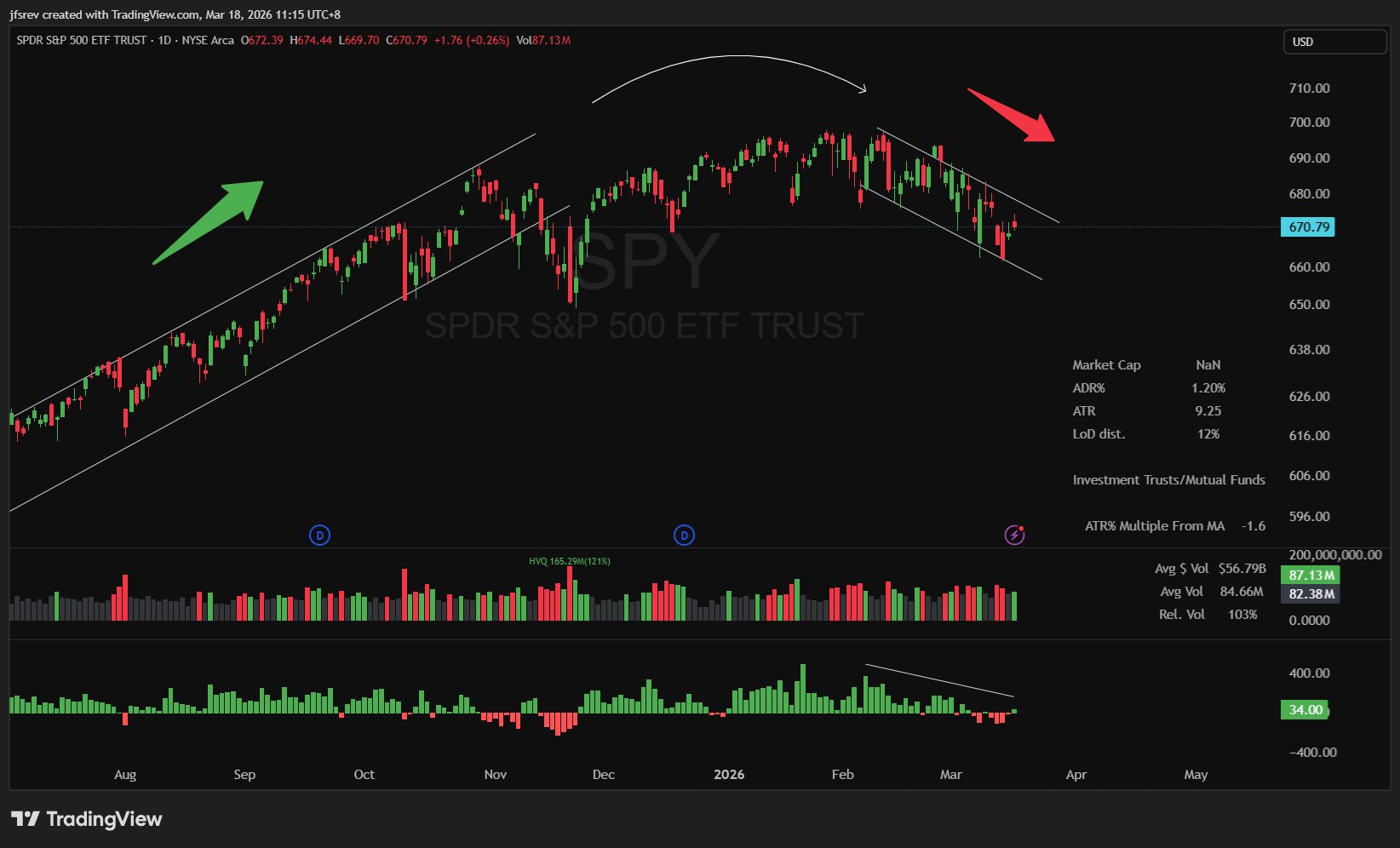1400x848 pixels.
Task: Click the May label on the time axis
Action: pyautogui.click(x=1196, y=775)
